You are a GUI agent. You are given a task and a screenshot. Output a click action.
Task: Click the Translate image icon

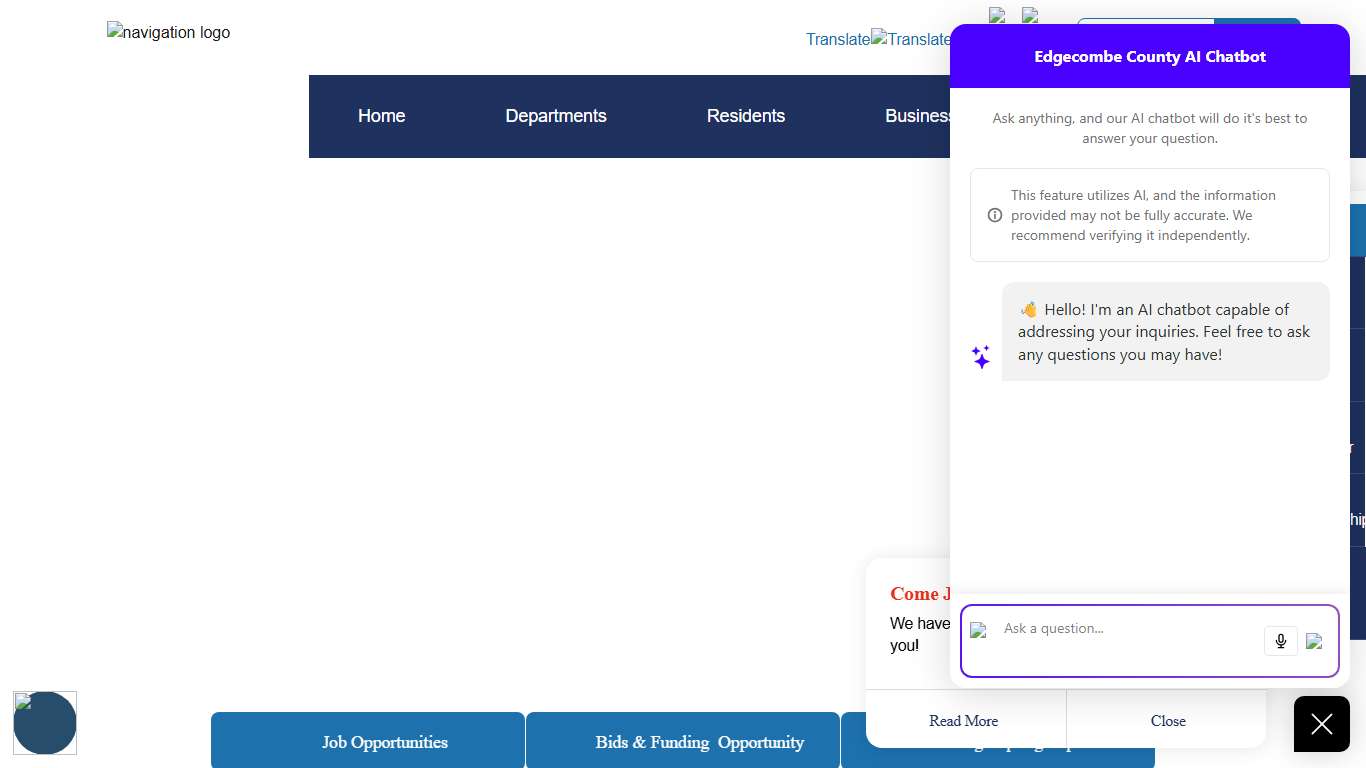tap(910, 39)
